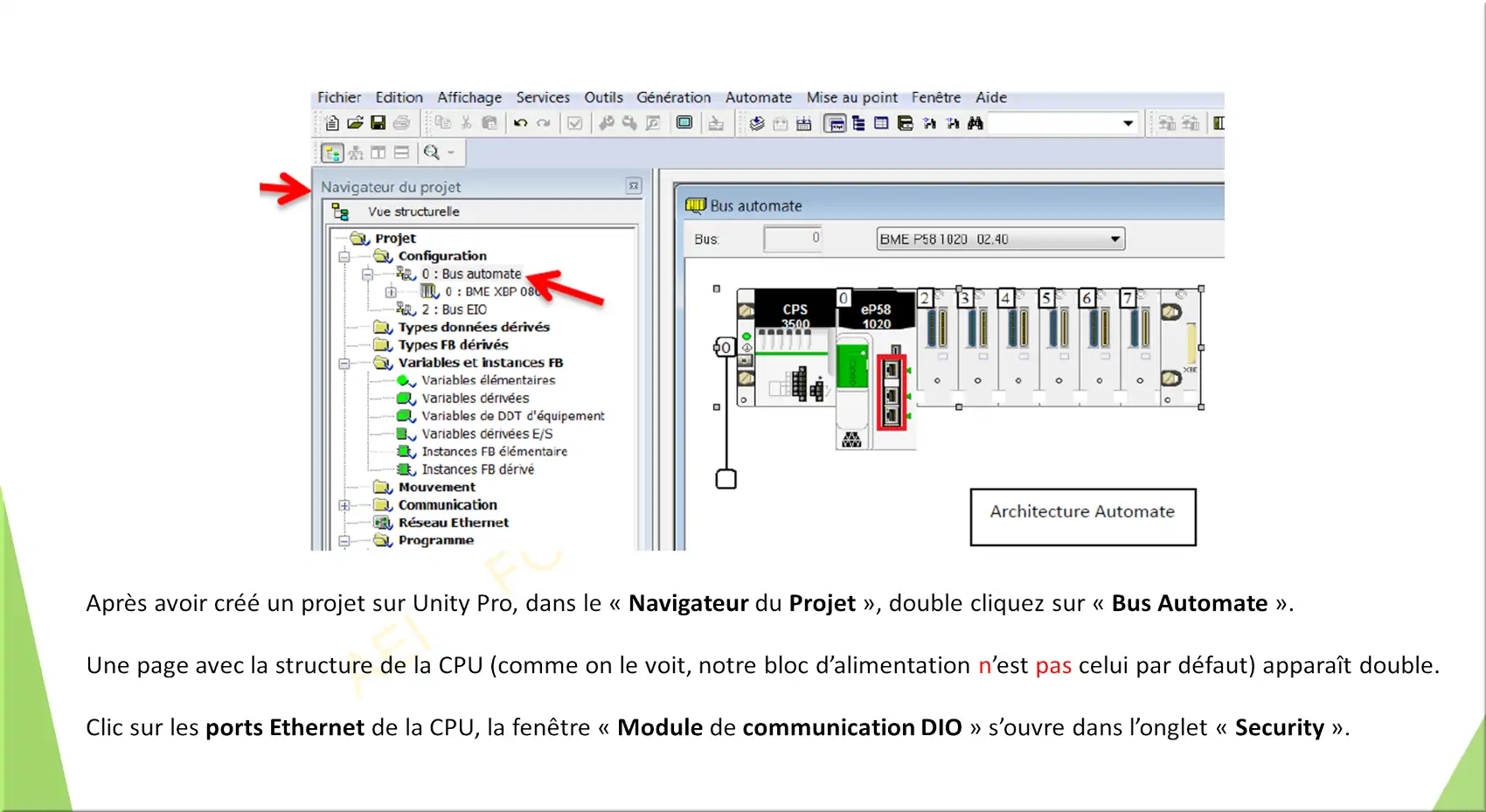This screenshot has height=812, width=1486.
Task: Open the zoom dropdown arrow beside magnifier
Action: (x=451, y=153)
